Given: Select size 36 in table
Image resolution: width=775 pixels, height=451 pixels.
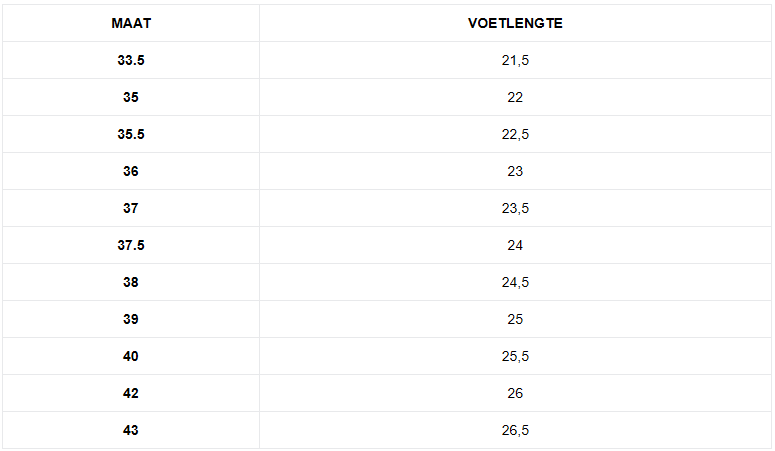Looking at the screenshot, I should tap(131, 171).
